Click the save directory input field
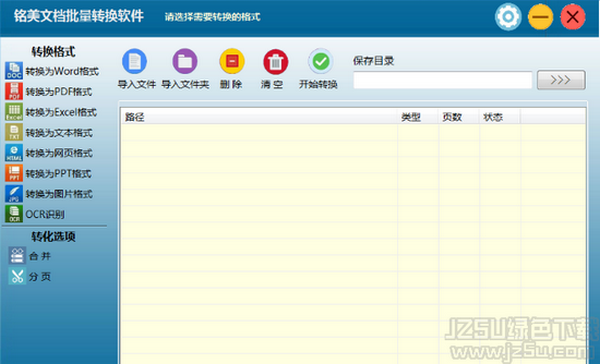 coord(443,80)
